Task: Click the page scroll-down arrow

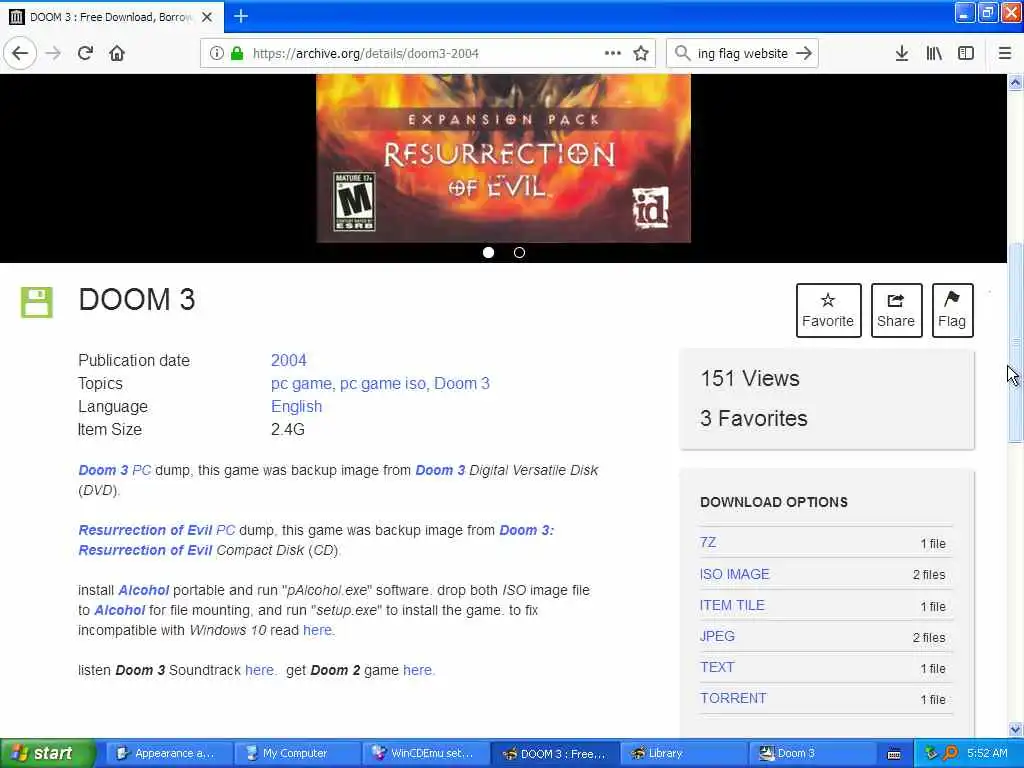Action: [x=1015, y=729]
